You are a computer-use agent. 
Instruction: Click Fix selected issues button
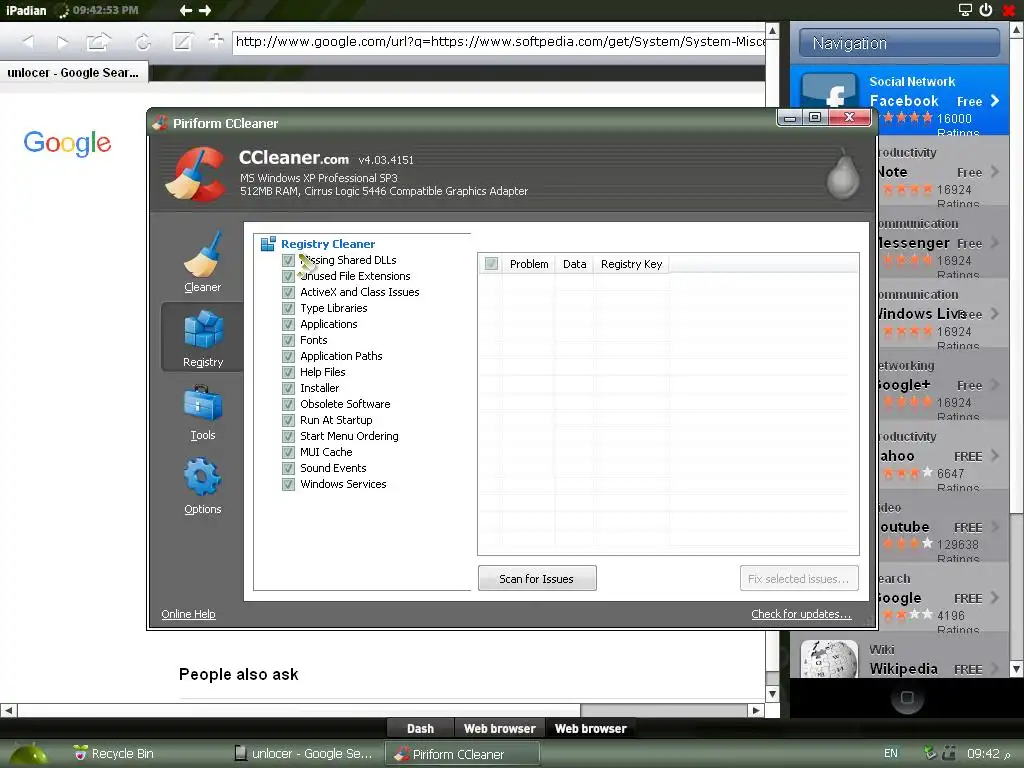tap(799, 579)
